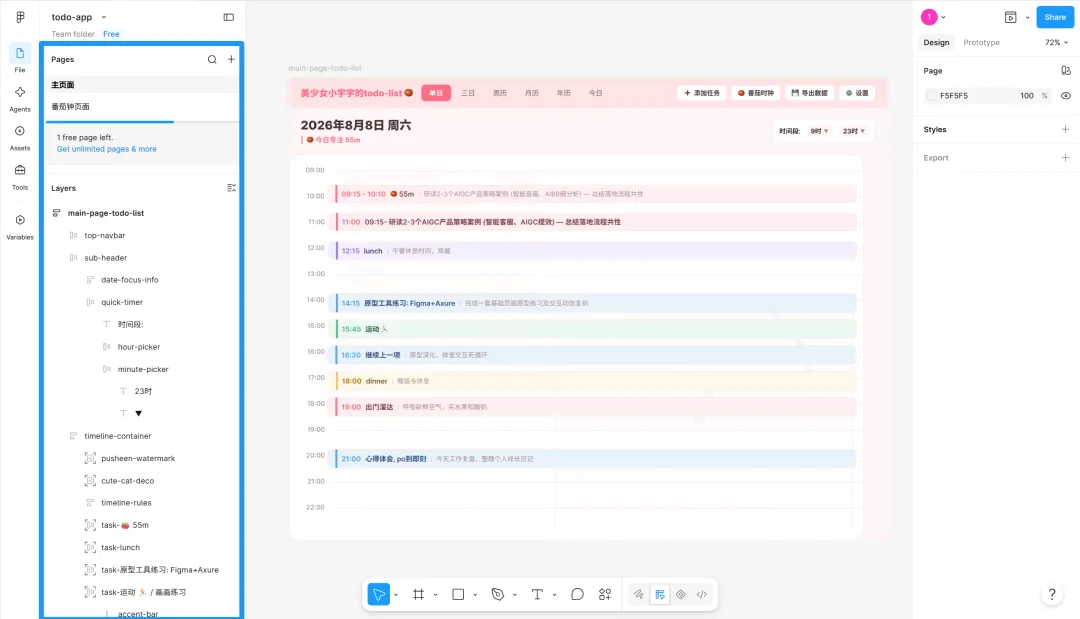The image size is (1080, 619).
Task: Open the todo-app file name dropdown
Action: 104,17
